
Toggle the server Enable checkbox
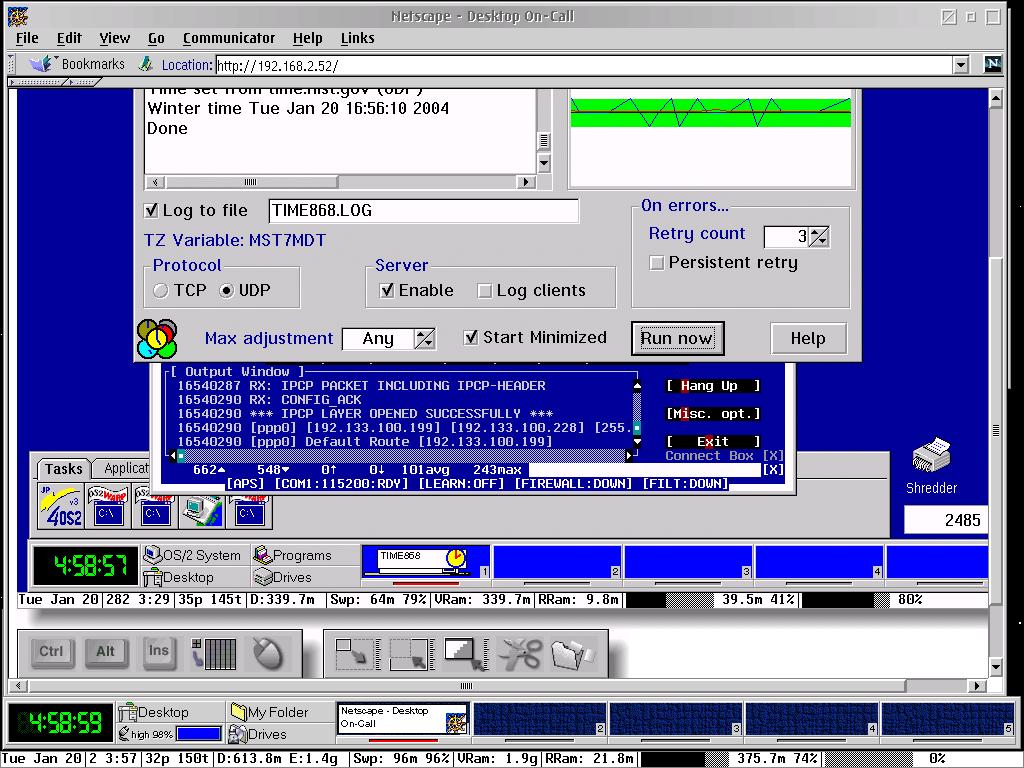click(387, 290)
